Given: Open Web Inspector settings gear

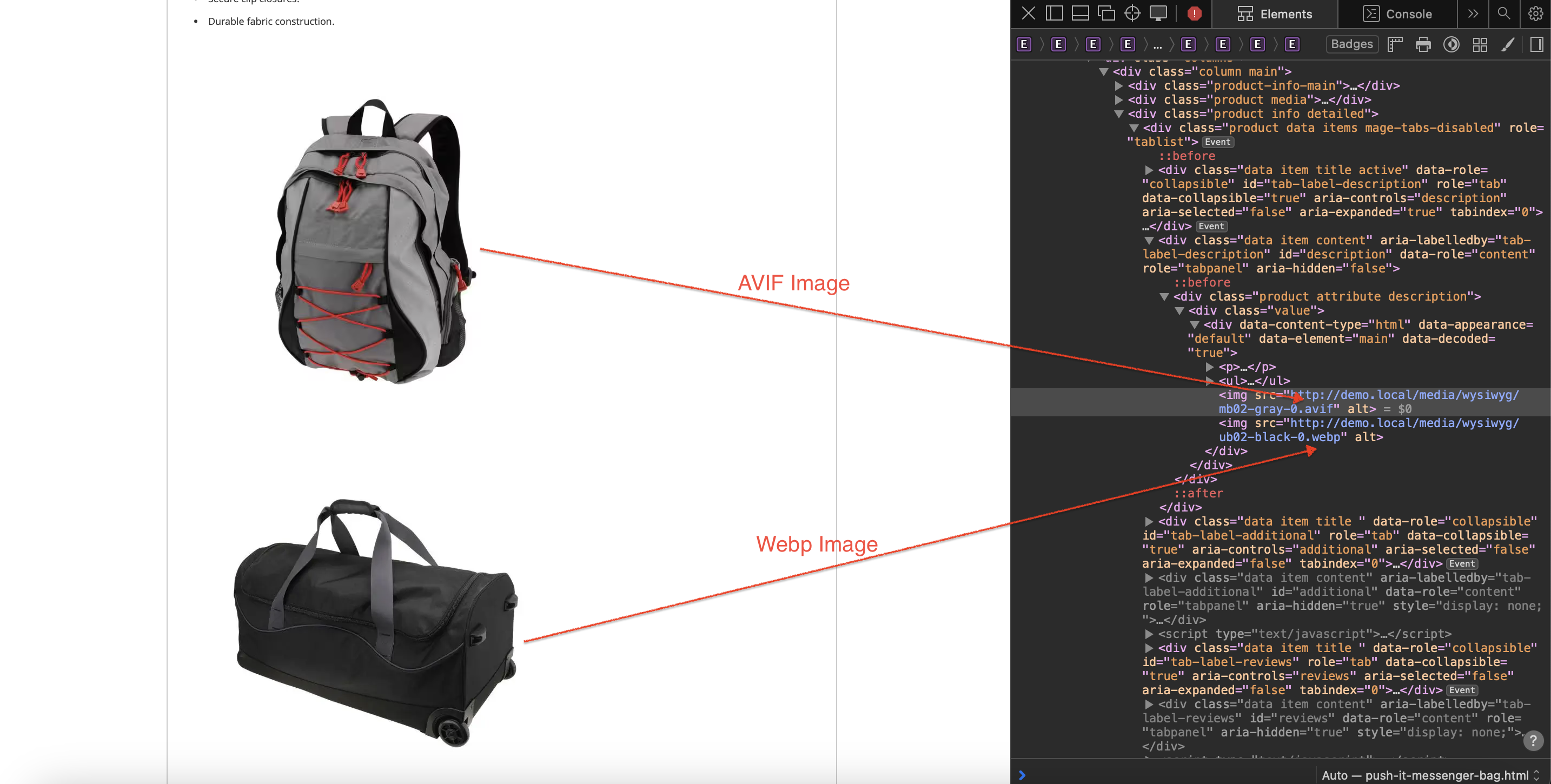Looking at the screenshot, I should click(1535, 14).
